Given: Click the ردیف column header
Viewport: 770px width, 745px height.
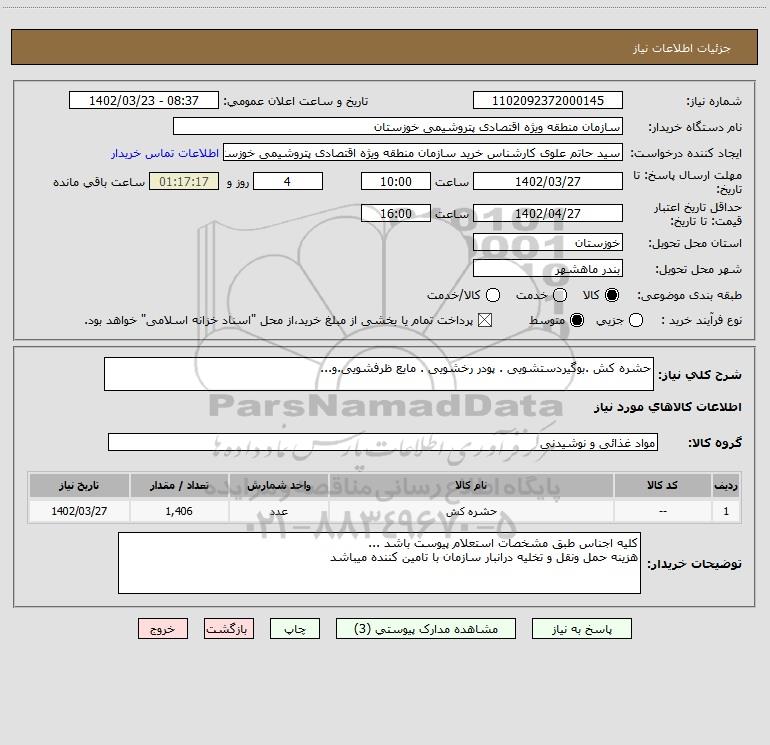Looking at the screenshot, I should pyautogui.click(x=726, y=486).
